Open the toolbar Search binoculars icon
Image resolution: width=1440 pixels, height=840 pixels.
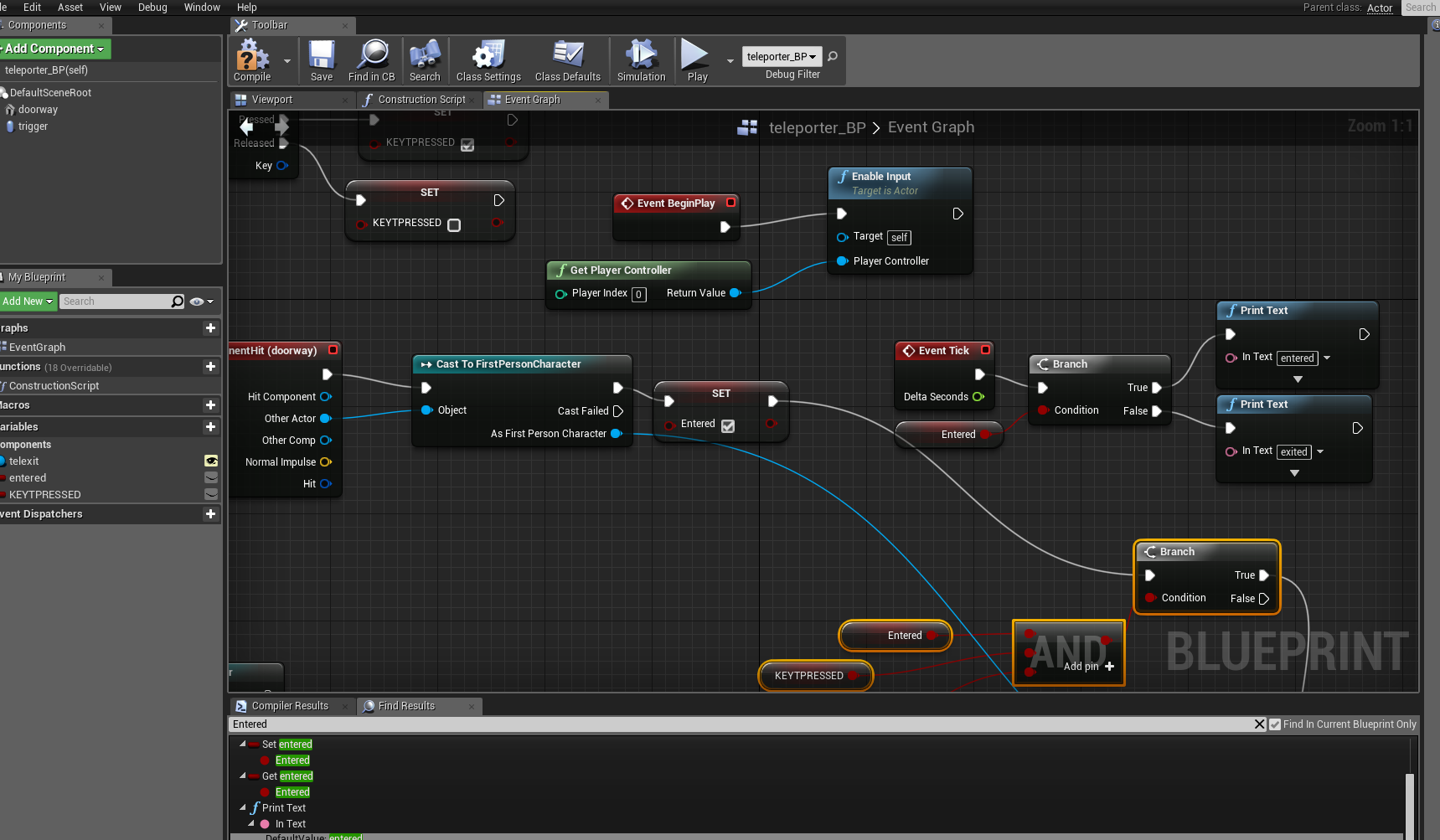(425, 61)
